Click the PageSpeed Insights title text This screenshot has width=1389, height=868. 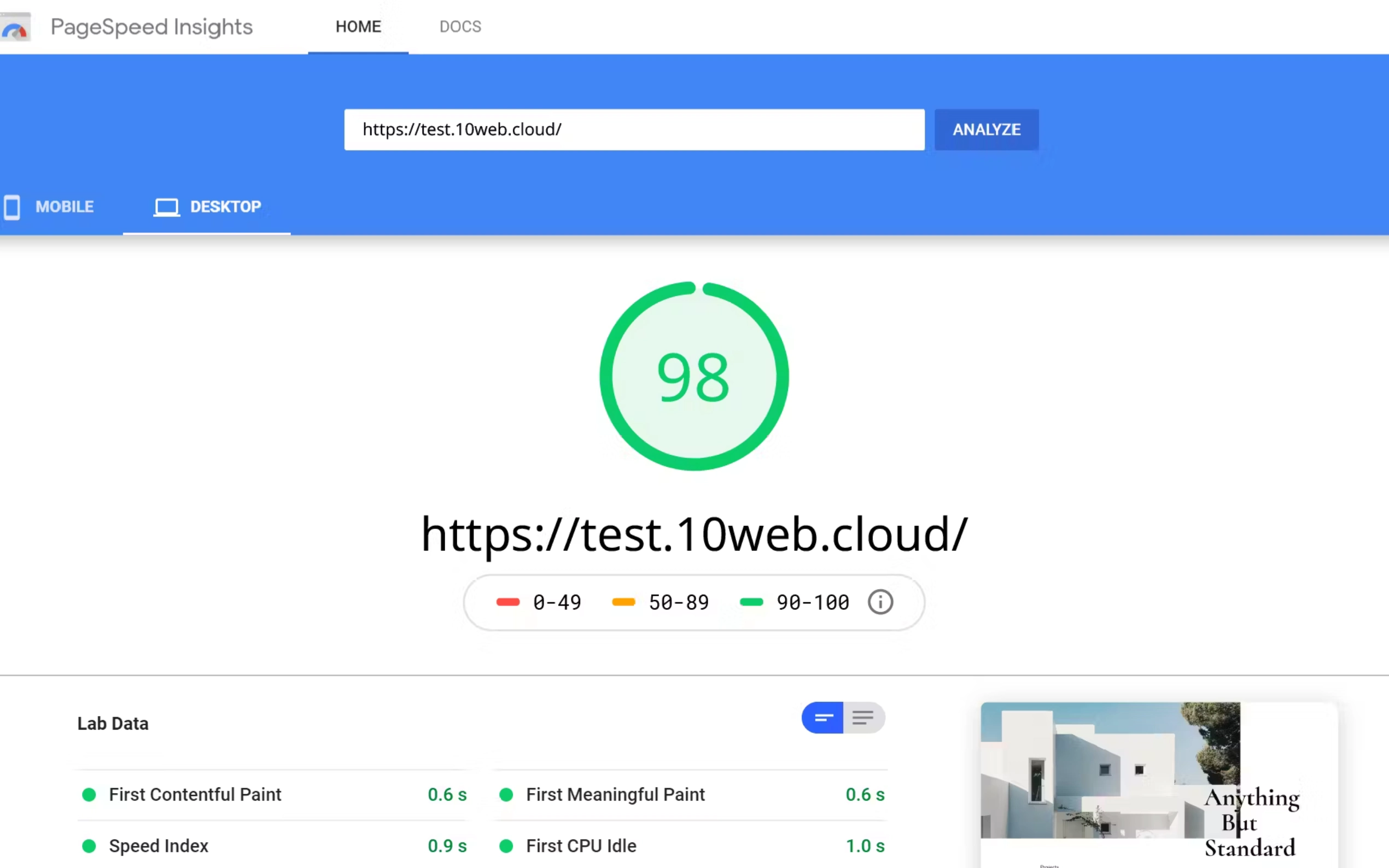point(151,27)
